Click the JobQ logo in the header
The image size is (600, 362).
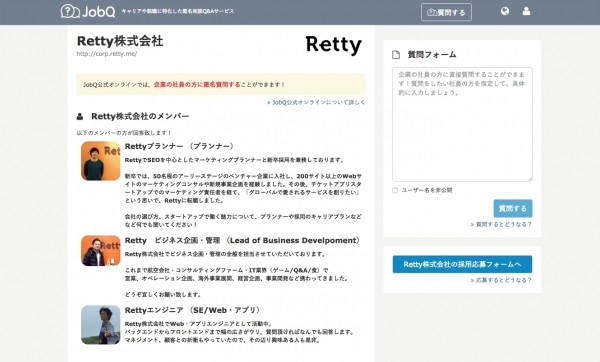point(88,11)
